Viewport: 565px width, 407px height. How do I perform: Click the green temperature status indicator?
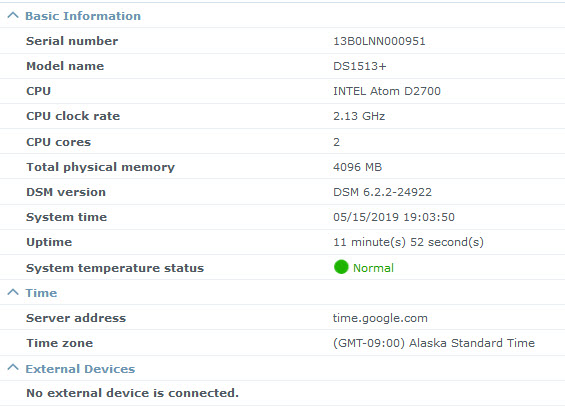(341, 267)
